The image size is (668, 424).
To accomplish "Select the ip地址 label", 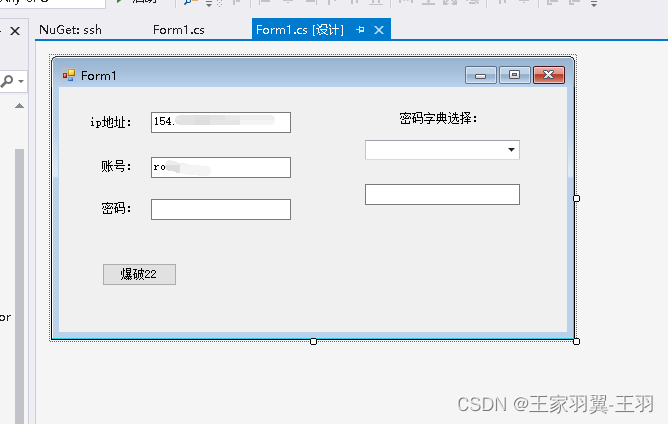I will (110, 122).
